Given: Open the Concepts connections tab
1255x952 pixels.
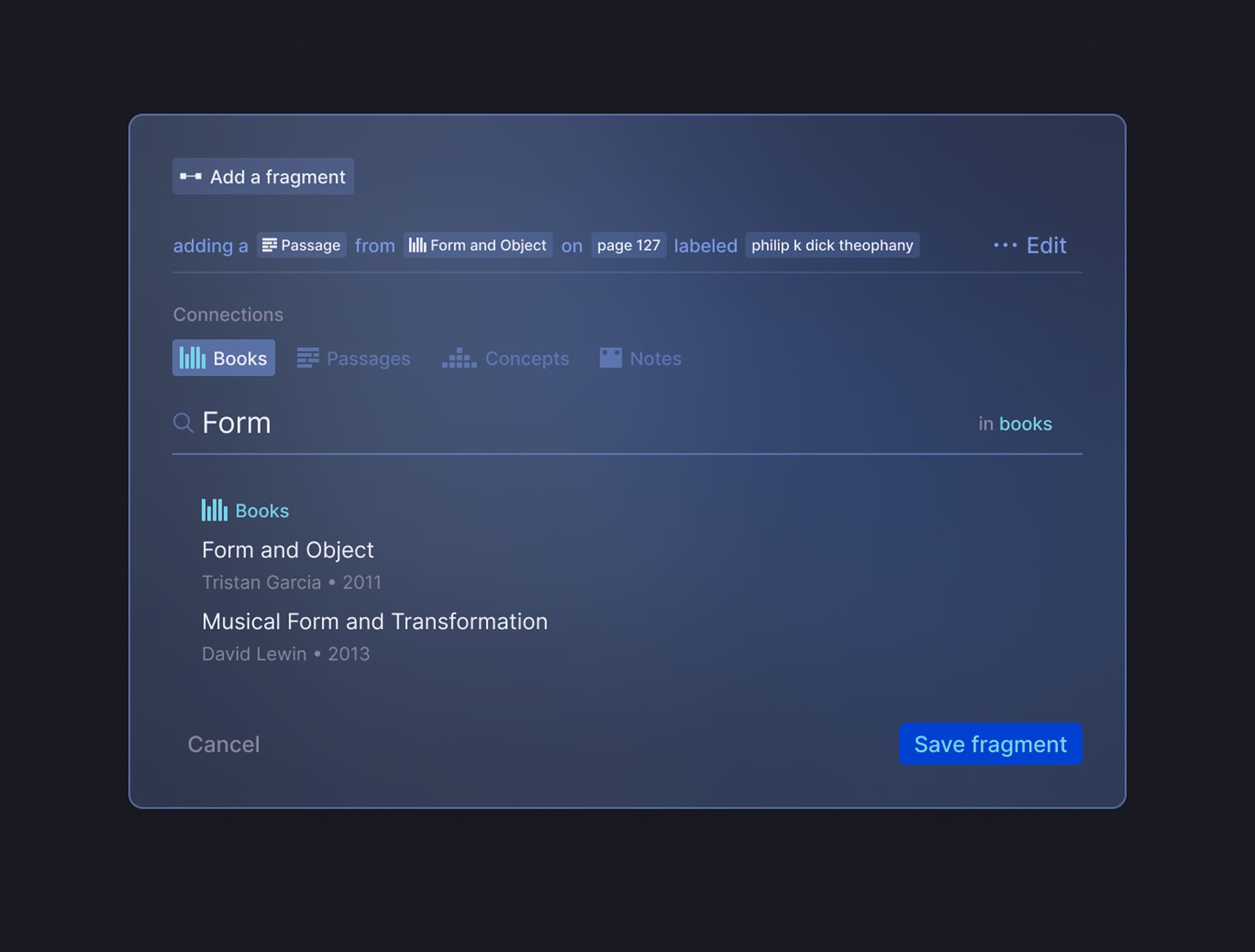Looking at the screenshot, I should click(506, 358).
